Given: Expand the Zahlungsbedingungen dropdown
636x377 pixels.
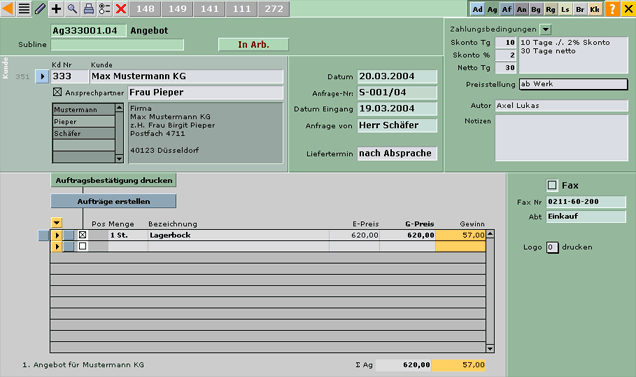Looking at the screenshot, I should coord(546,29).
